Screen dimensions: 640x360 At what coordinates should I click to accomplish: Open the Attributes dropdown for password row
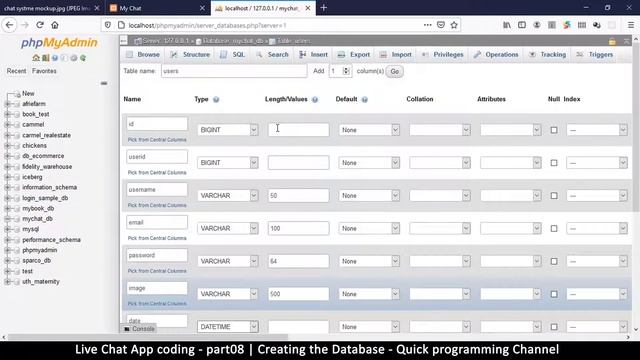point(511,261)
